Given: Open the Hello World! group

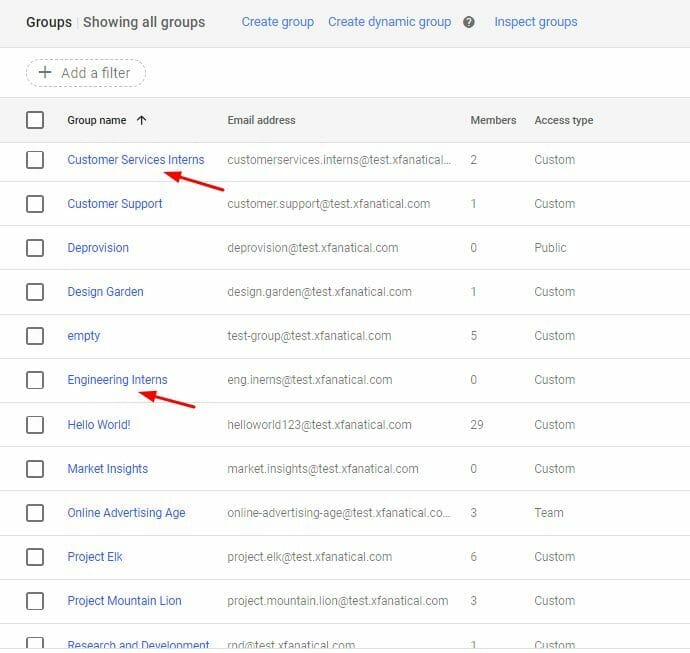Looking at the screenshot, I should click(99, 425).
